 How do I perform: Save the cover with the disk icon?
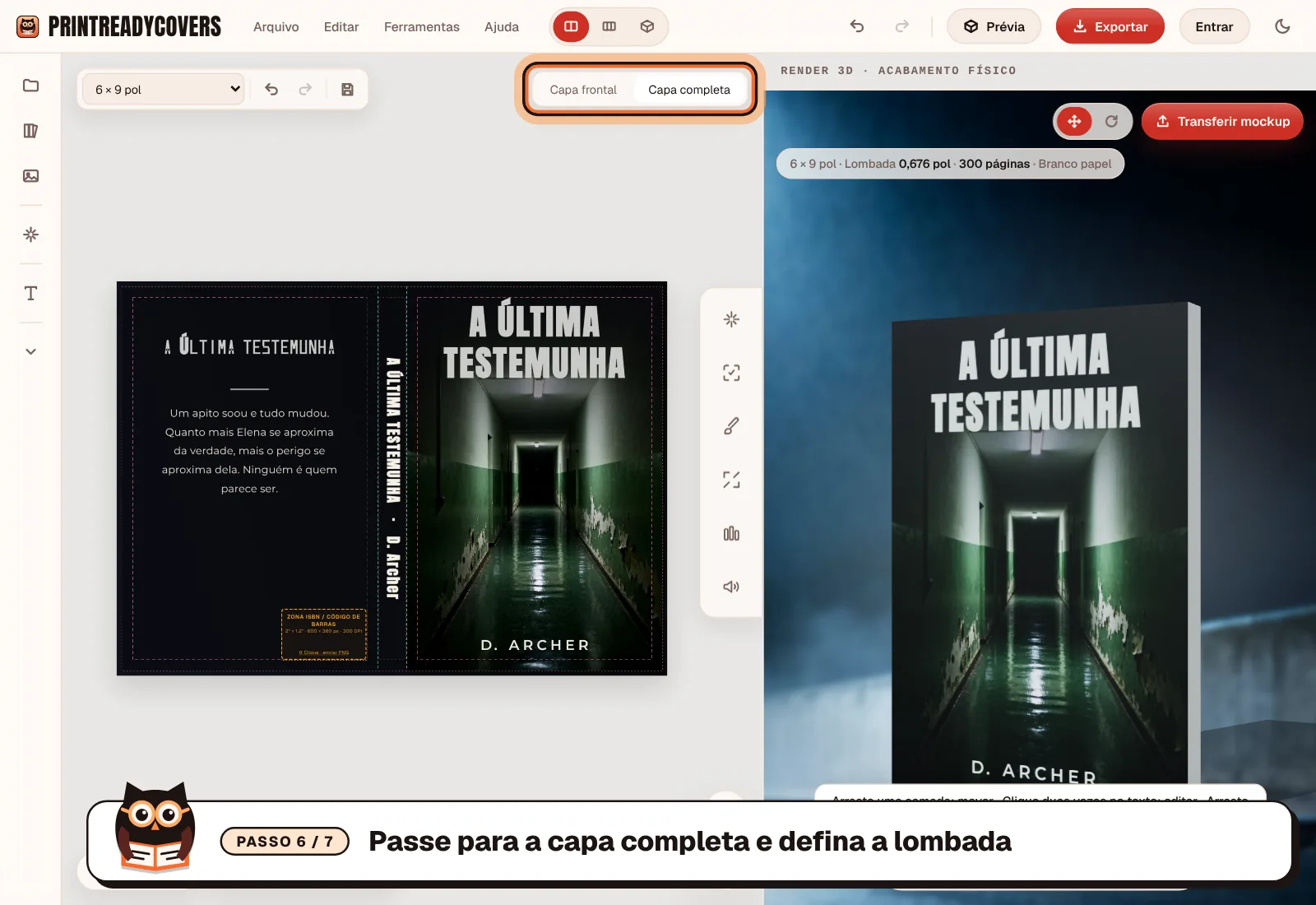tap(347, 89)
